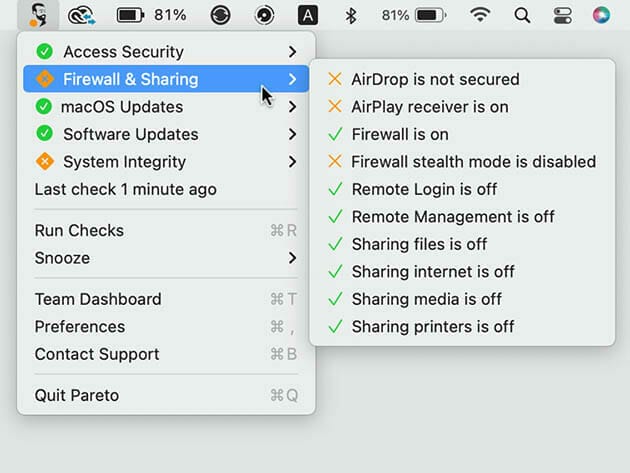Click the Wi-Fi status icon
630x473 pixels.
pyautogui.click(x=481, y=15)
